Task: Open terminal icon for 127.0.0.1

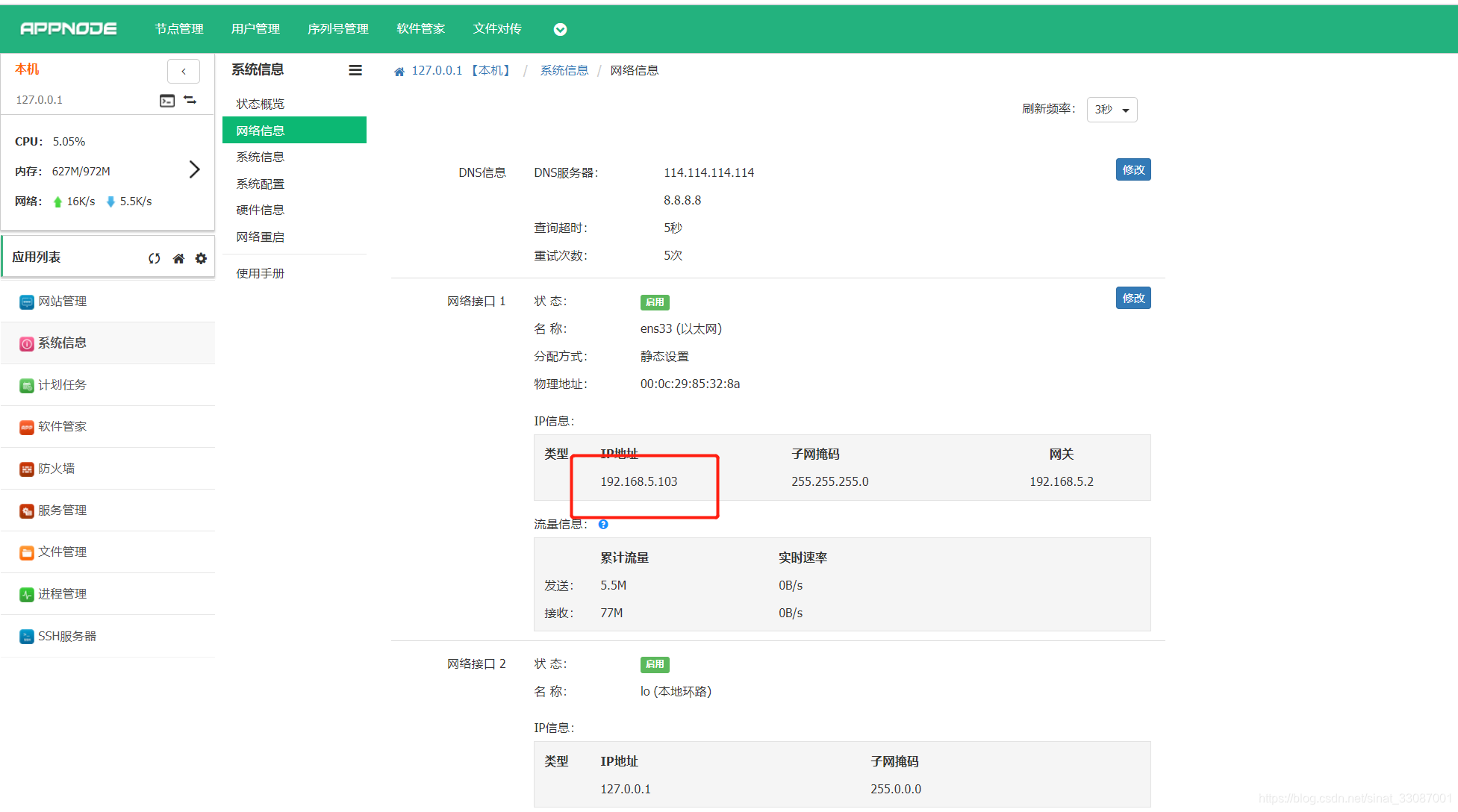Action: pyautogui.click(x=167, y=100)
